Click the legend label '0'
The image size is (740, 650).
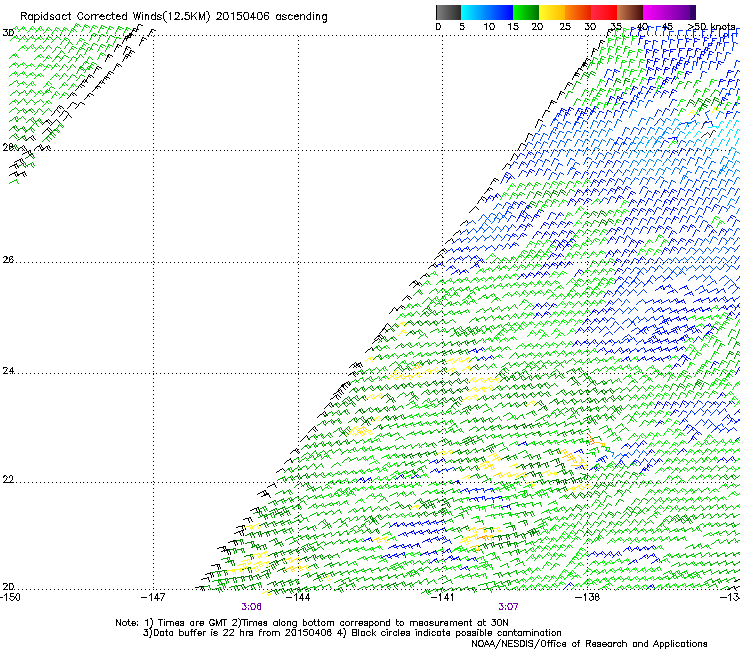pyautogui.click(x=438, y=27)
